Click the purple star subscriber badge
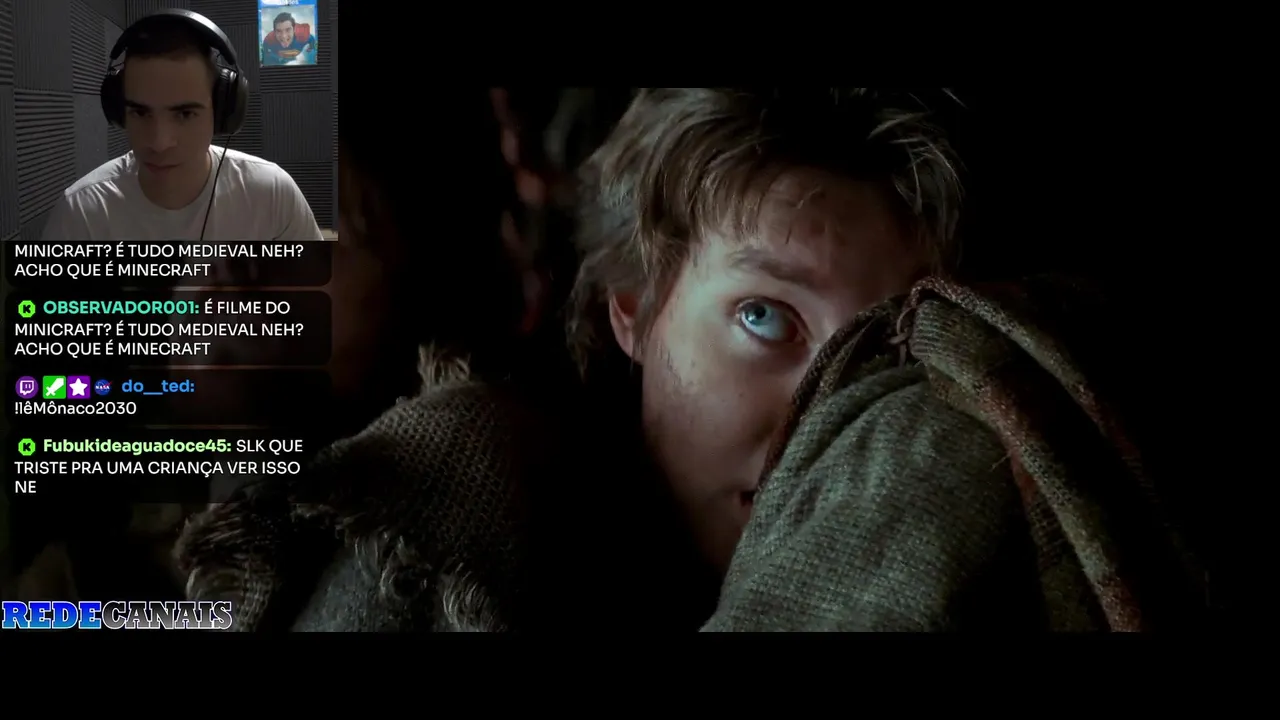Viewport: 1280px width, 720px height. [x=78, y=387]
